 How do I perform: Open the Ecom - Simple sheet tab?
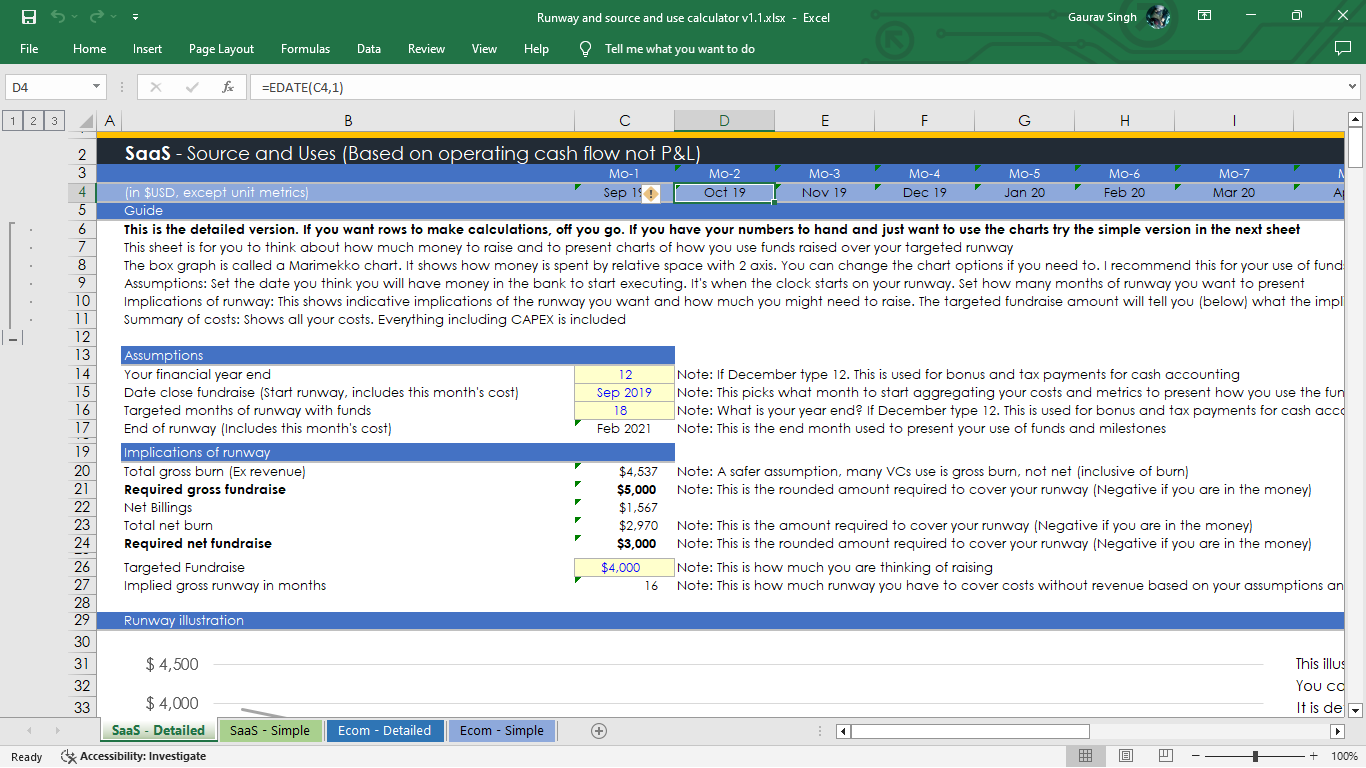click(502, 730)
